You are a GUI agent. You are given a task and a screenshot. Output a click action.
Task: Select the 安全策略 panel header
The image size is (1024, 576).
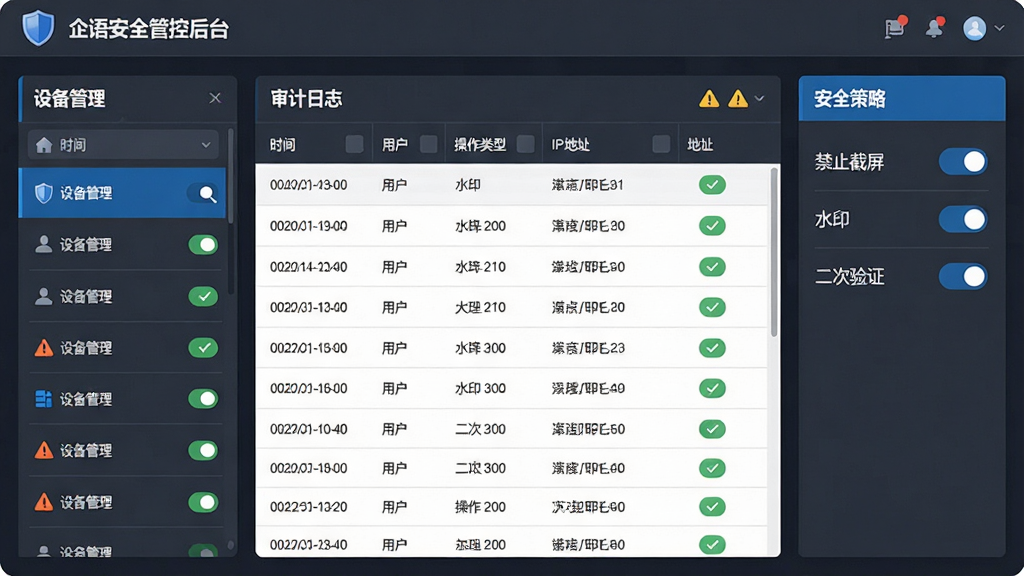pyautogui.click(x=902, y=99)
